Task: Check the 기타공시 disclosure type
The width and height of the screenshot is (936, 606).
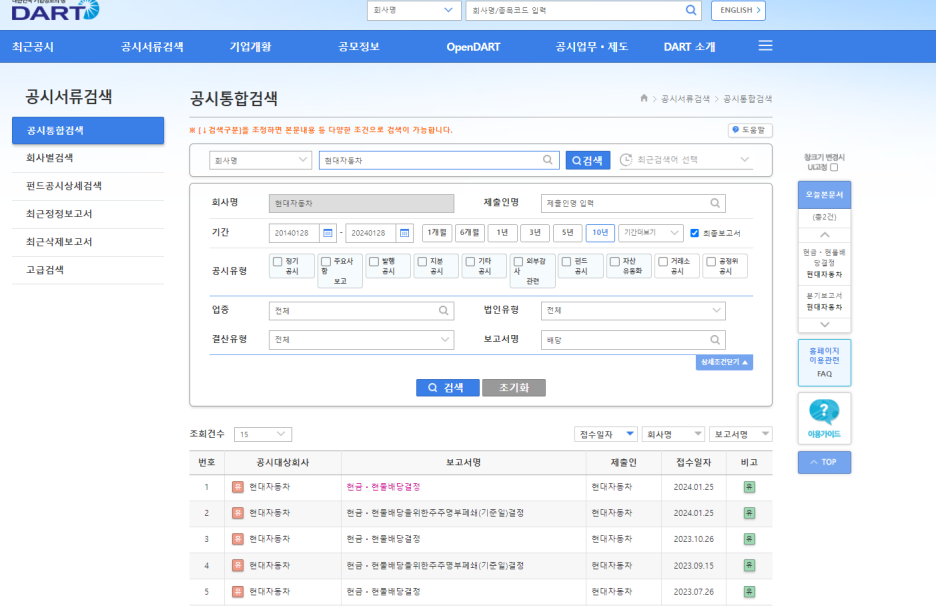Action: [x=470, y=262]
